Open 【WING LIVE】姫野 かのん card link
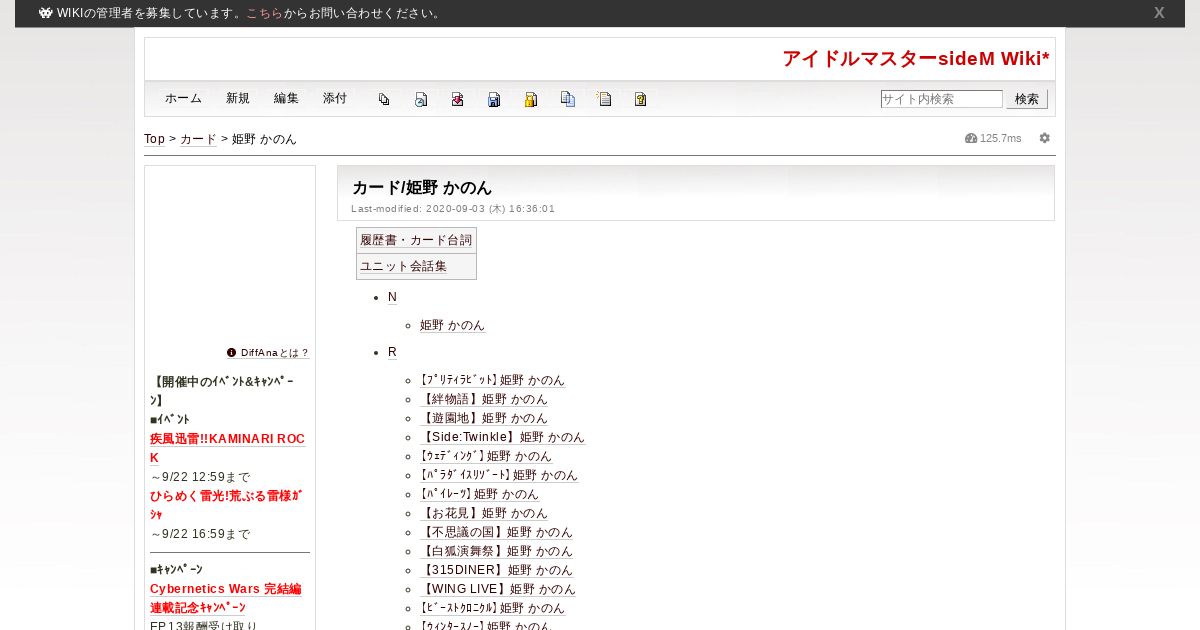Screen dimensions: 1200x630 pyautogui.click(x=498, y=589)
